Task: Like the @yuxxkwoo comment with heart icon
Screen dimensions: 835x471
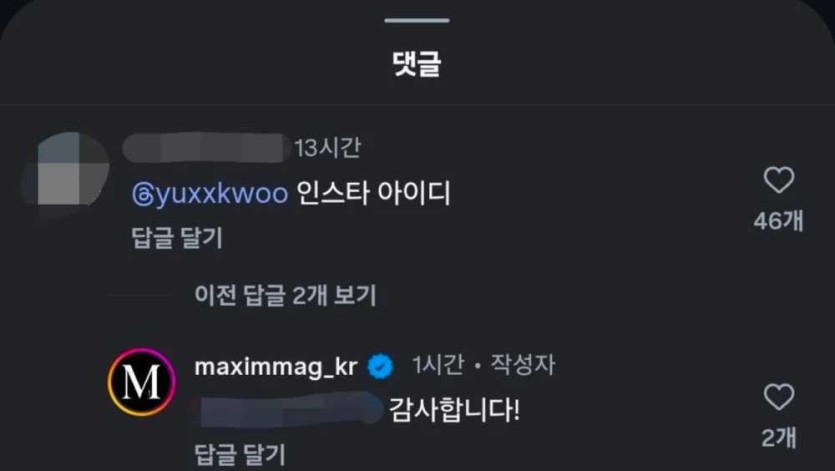Action: pyautogui.click(x=779, y=180)
